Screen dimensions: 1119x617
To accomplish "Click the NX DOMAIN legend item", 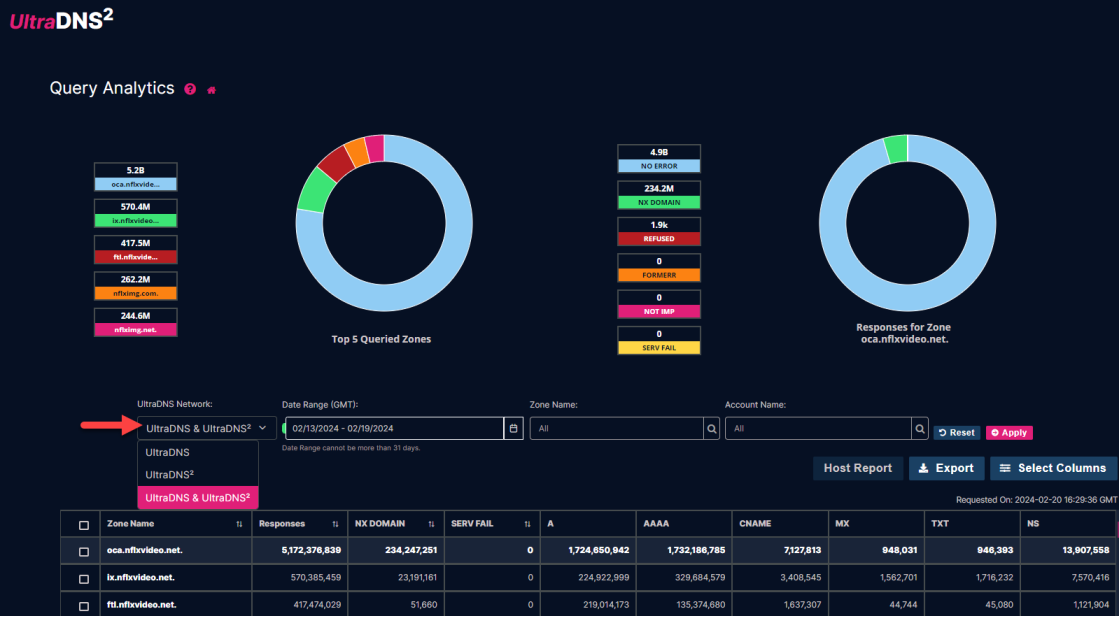I will 659,195.
